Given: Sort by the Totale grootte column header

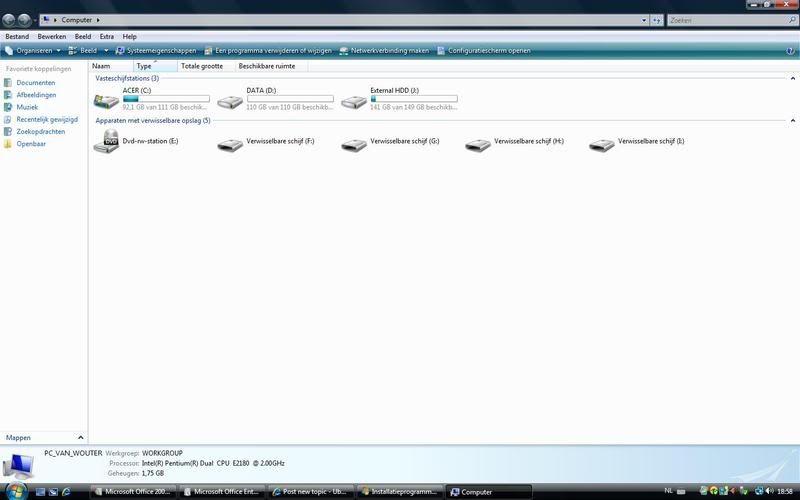Looking at the screenshot, I should pyautogui.click(x=202, y=66).
